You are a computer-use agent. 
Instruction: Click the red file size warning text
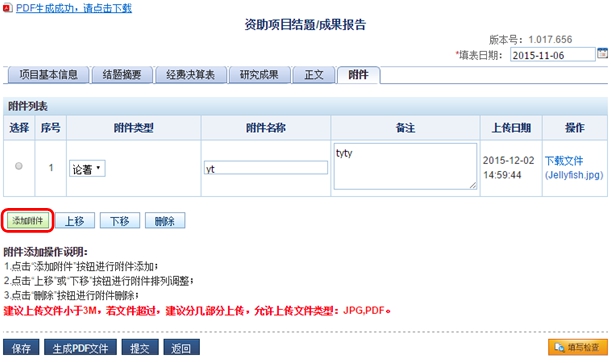[197, 311]
